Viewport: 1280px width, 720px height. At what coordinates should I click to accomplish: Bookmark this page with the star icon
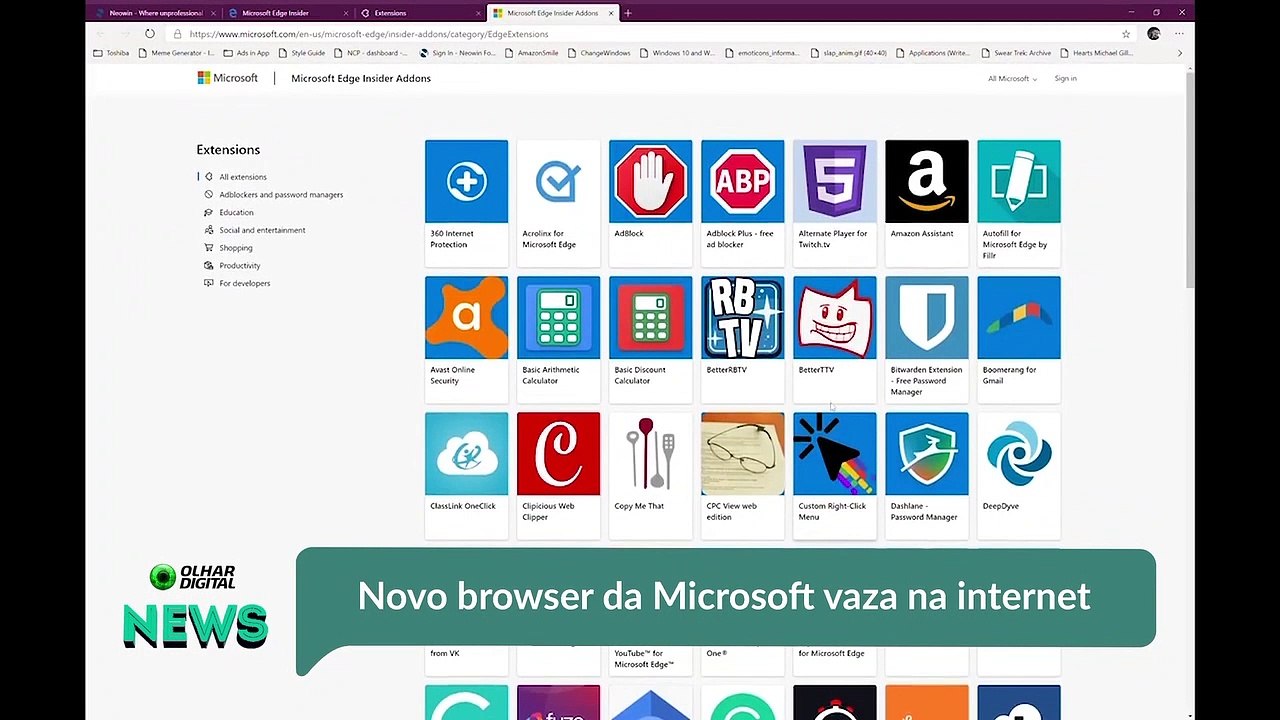click(1126, 33)
